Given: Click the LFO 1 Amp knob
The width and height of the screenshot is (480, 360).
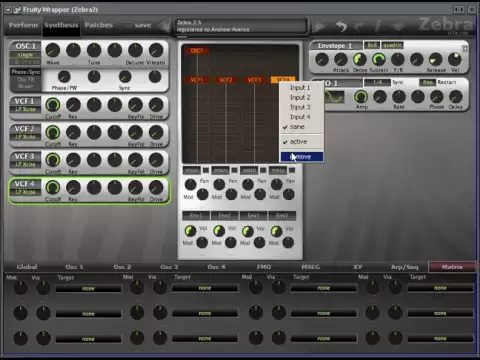Looking at the screenshot, I should 361,97.
